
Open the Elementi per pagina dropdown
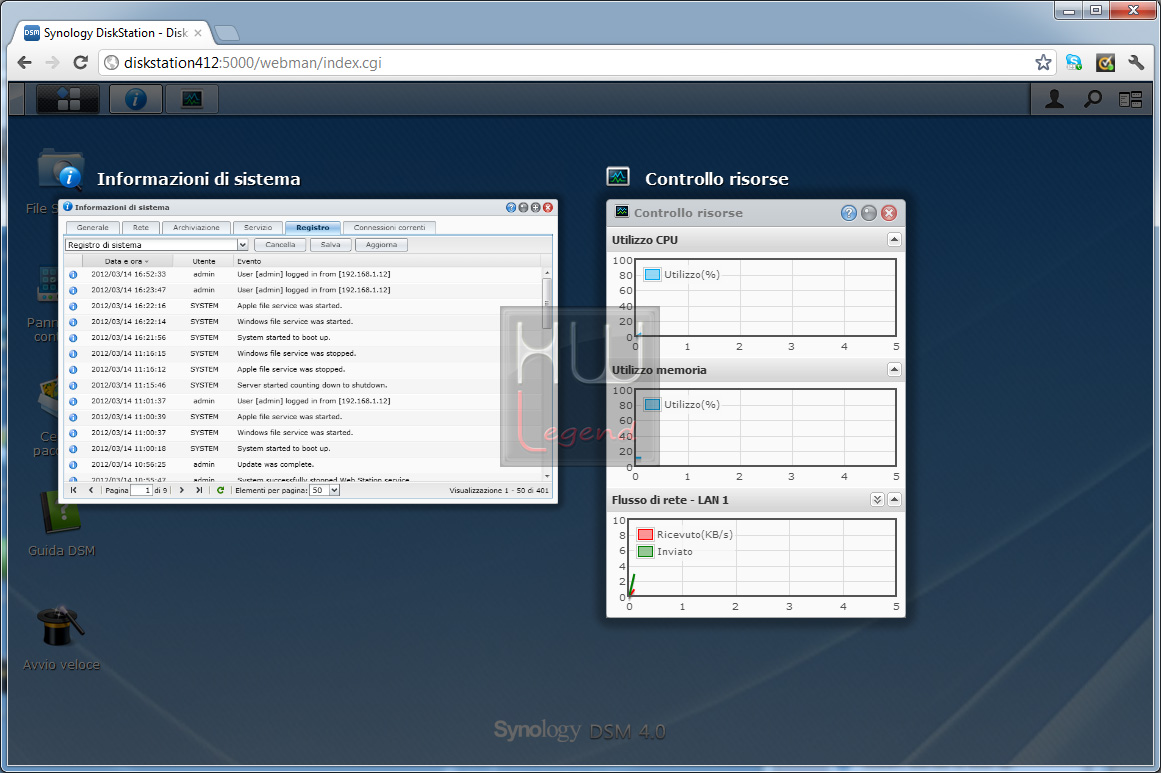pyautogui.click(x=334, y=490)
